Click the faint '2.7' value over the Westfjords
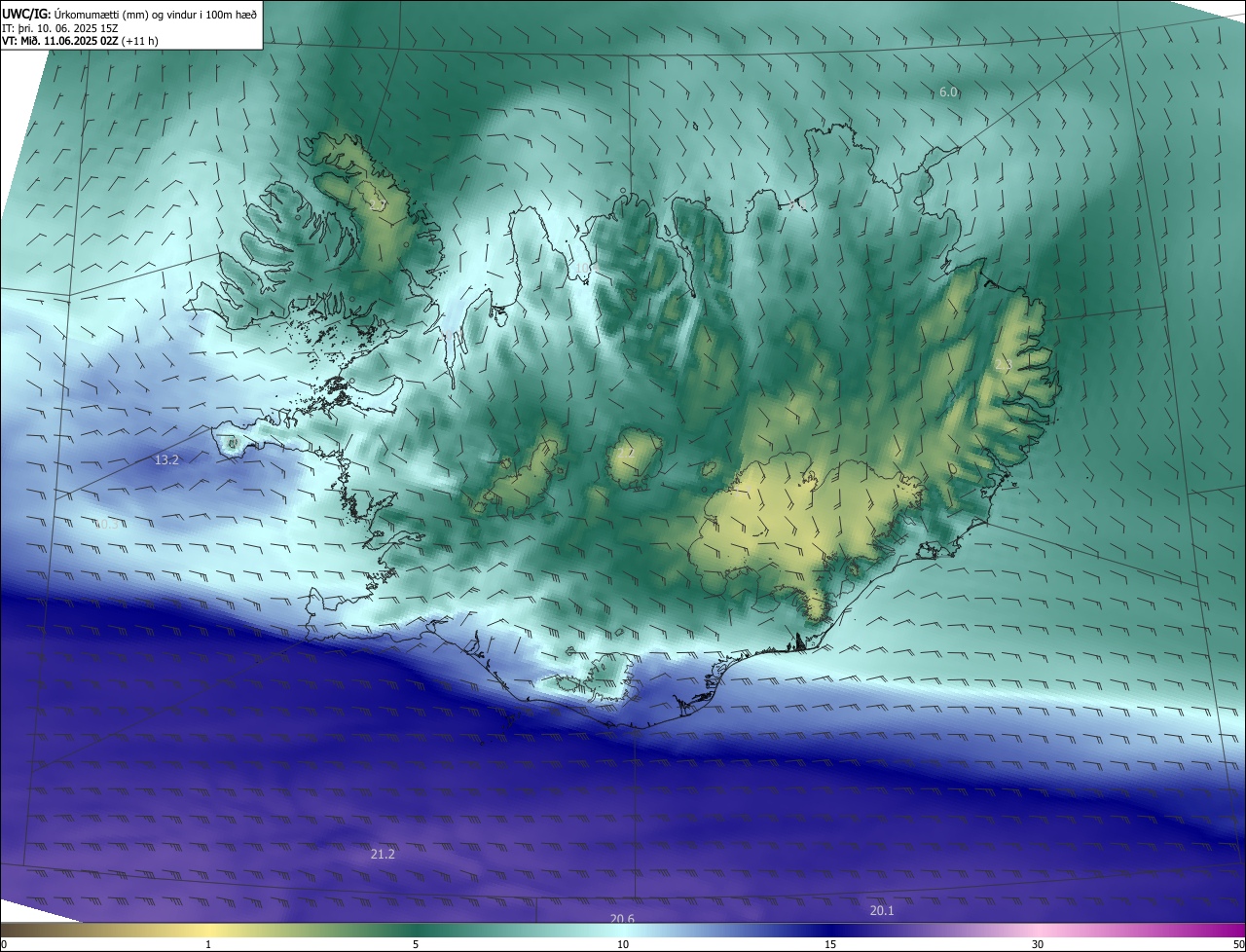Image resolution: width=1246 pixels, height=952 pixels. coord(377,205)
